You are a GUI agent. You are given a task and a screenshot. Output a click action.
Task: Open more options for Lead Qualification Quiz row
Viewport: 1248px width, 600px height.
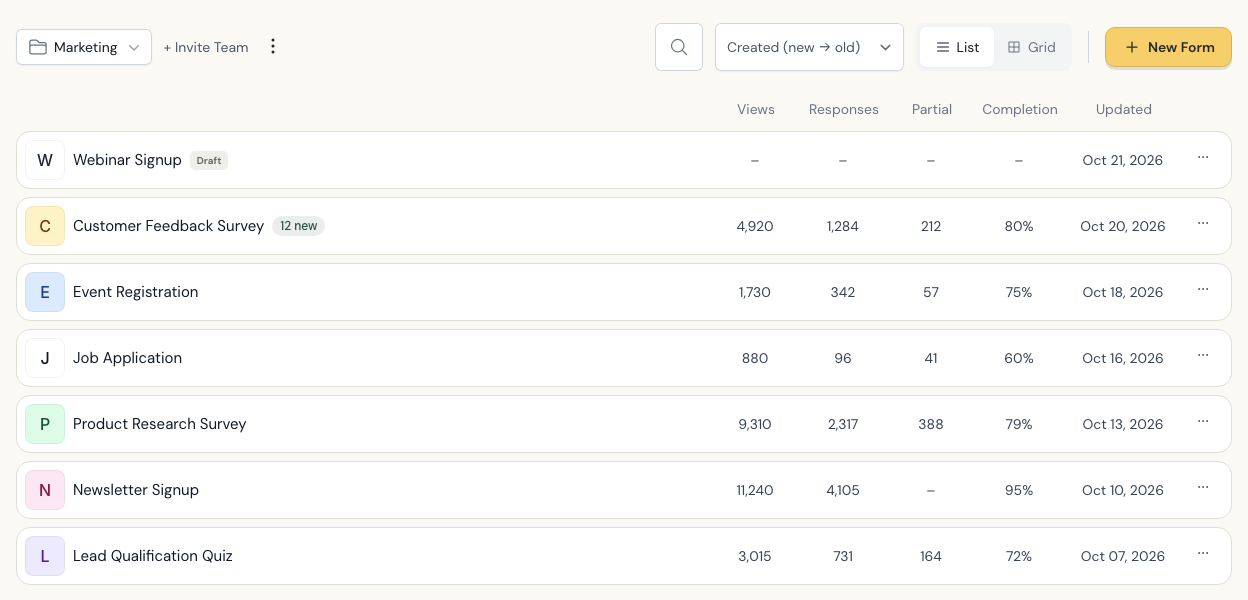(1203, 554)
